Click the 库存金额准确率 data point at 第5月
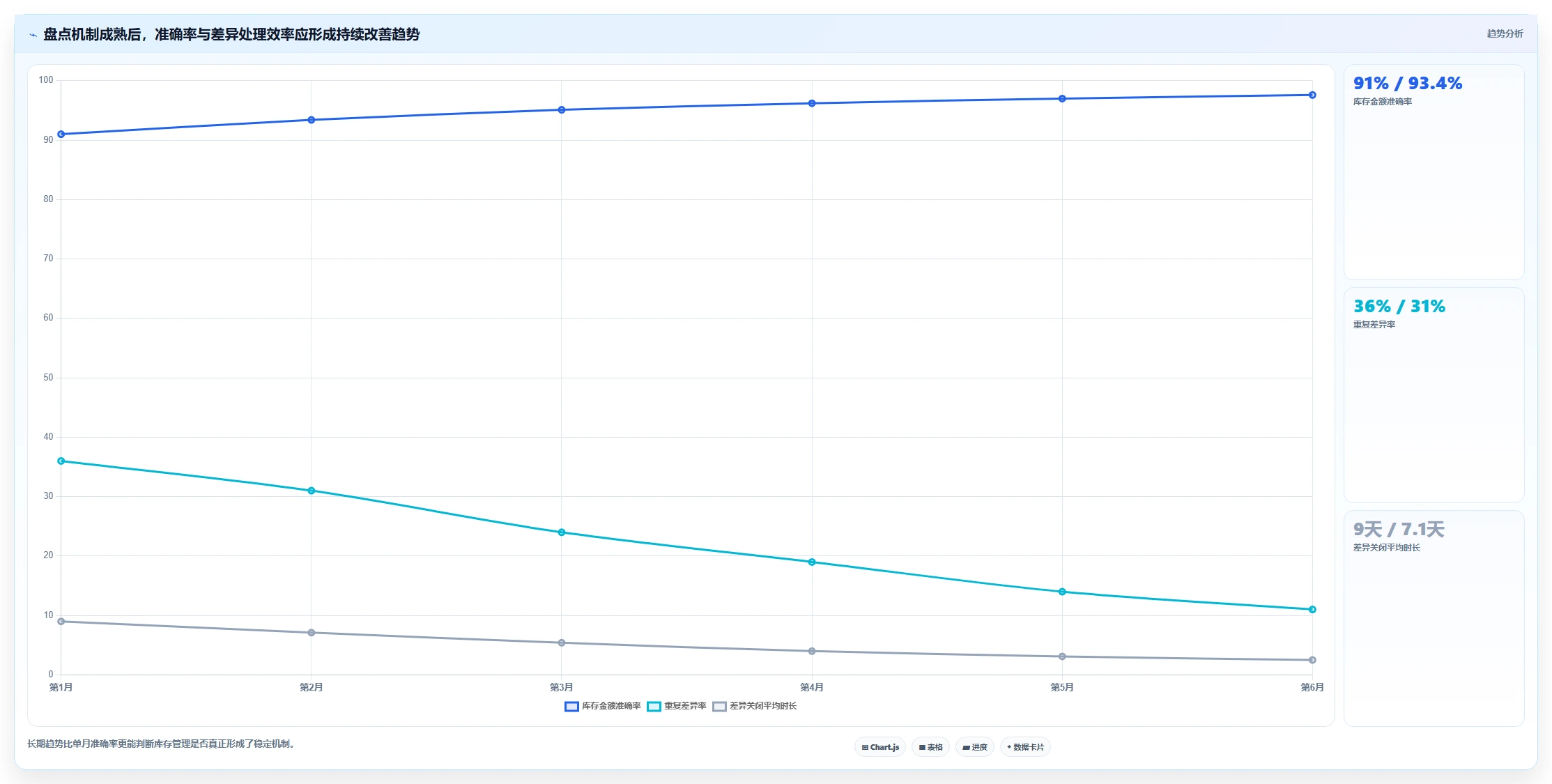Viewport: 1552px width, 784px height. pos(1062,99)
